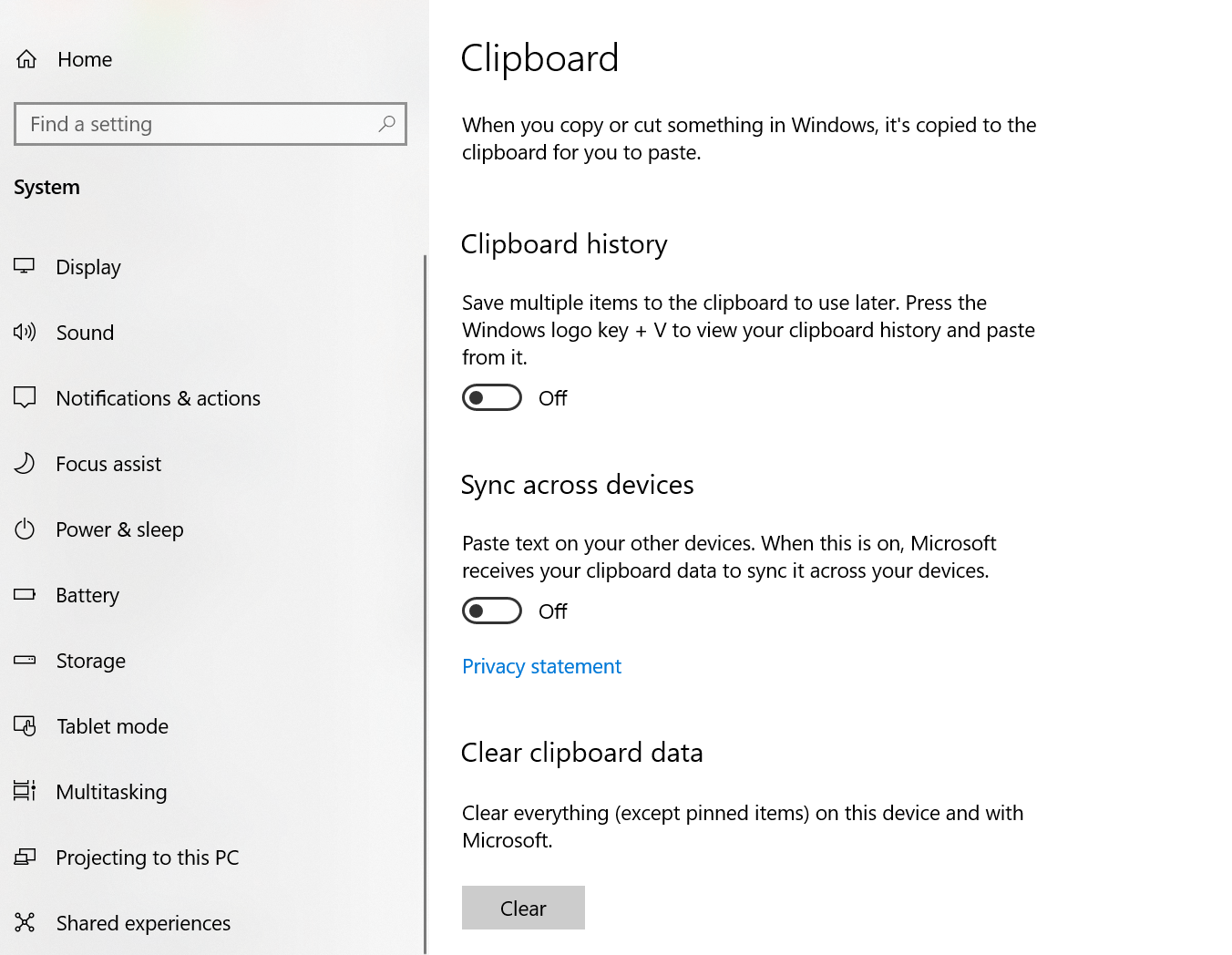Select the Projecting to this PC icon
1232x955 pixels.
[25, 857]
